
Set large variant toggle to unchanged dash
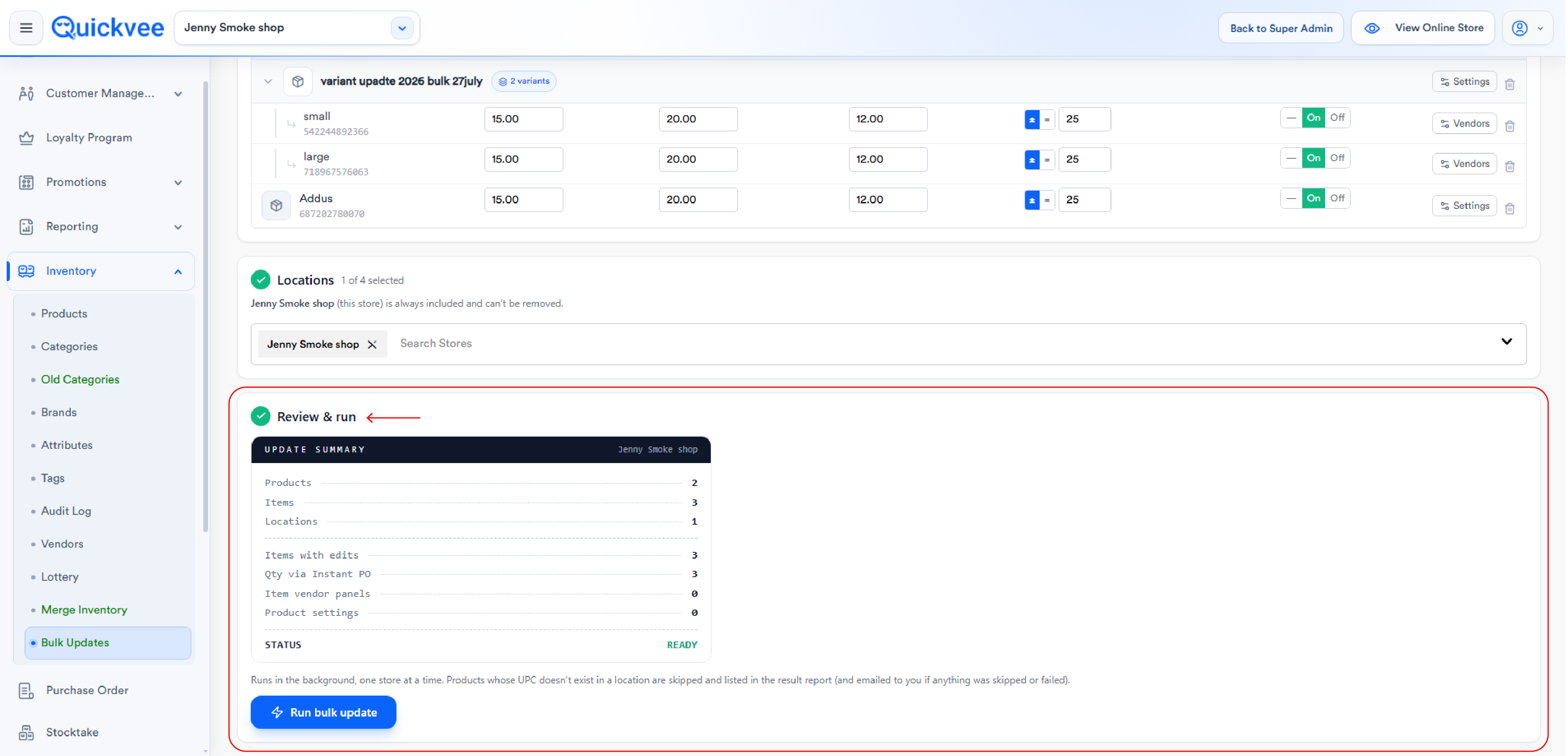point(1291,158)
